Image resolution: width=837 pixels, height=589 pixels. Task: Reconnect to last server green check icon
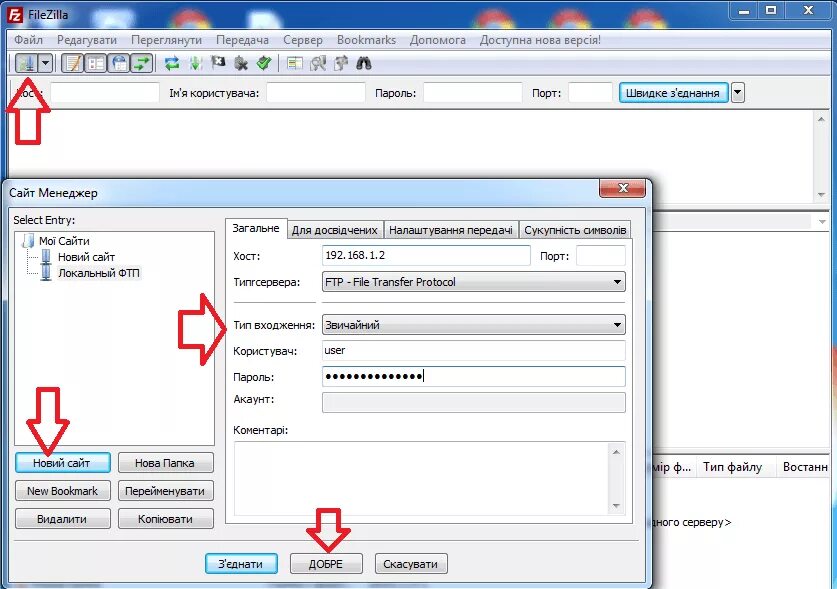[264, 64]
